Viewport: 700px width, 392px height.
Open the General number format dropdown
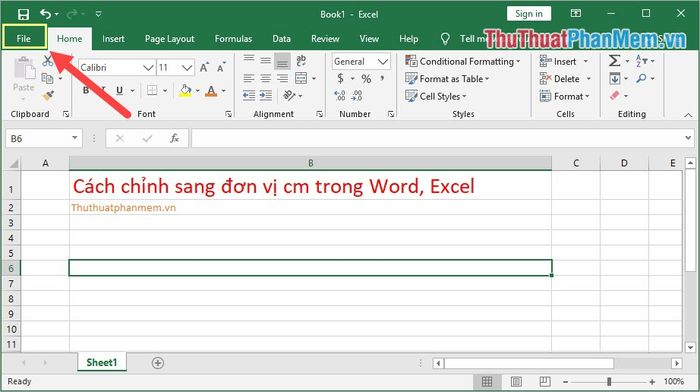tap(383, 61)
